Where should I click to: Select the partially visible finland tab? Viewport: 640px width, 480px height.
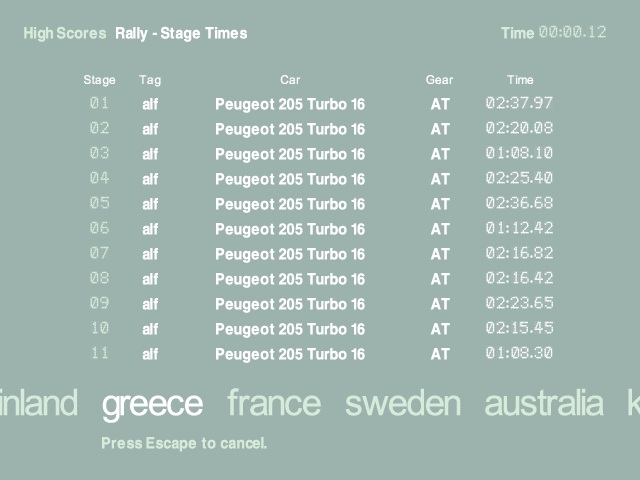click(x=38, y=404)
